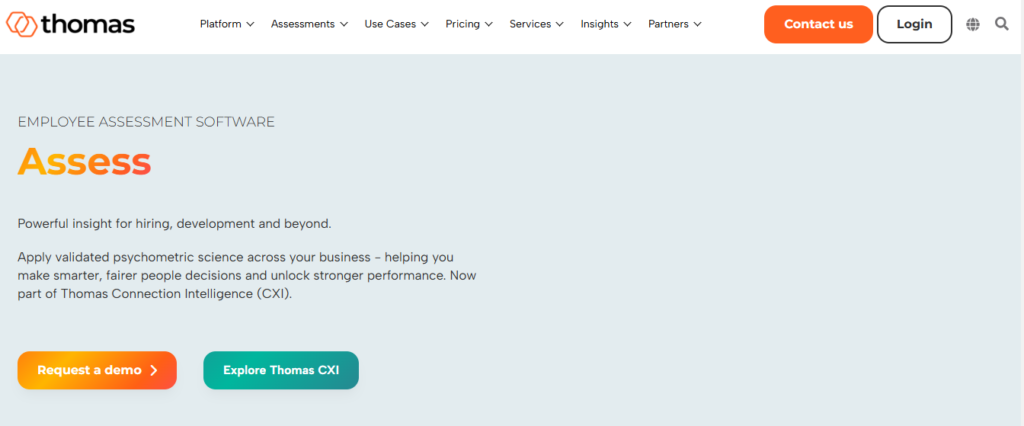Open the search magnifier icon
This screenshot has height=426, width=1024.
click(1002, 24)
